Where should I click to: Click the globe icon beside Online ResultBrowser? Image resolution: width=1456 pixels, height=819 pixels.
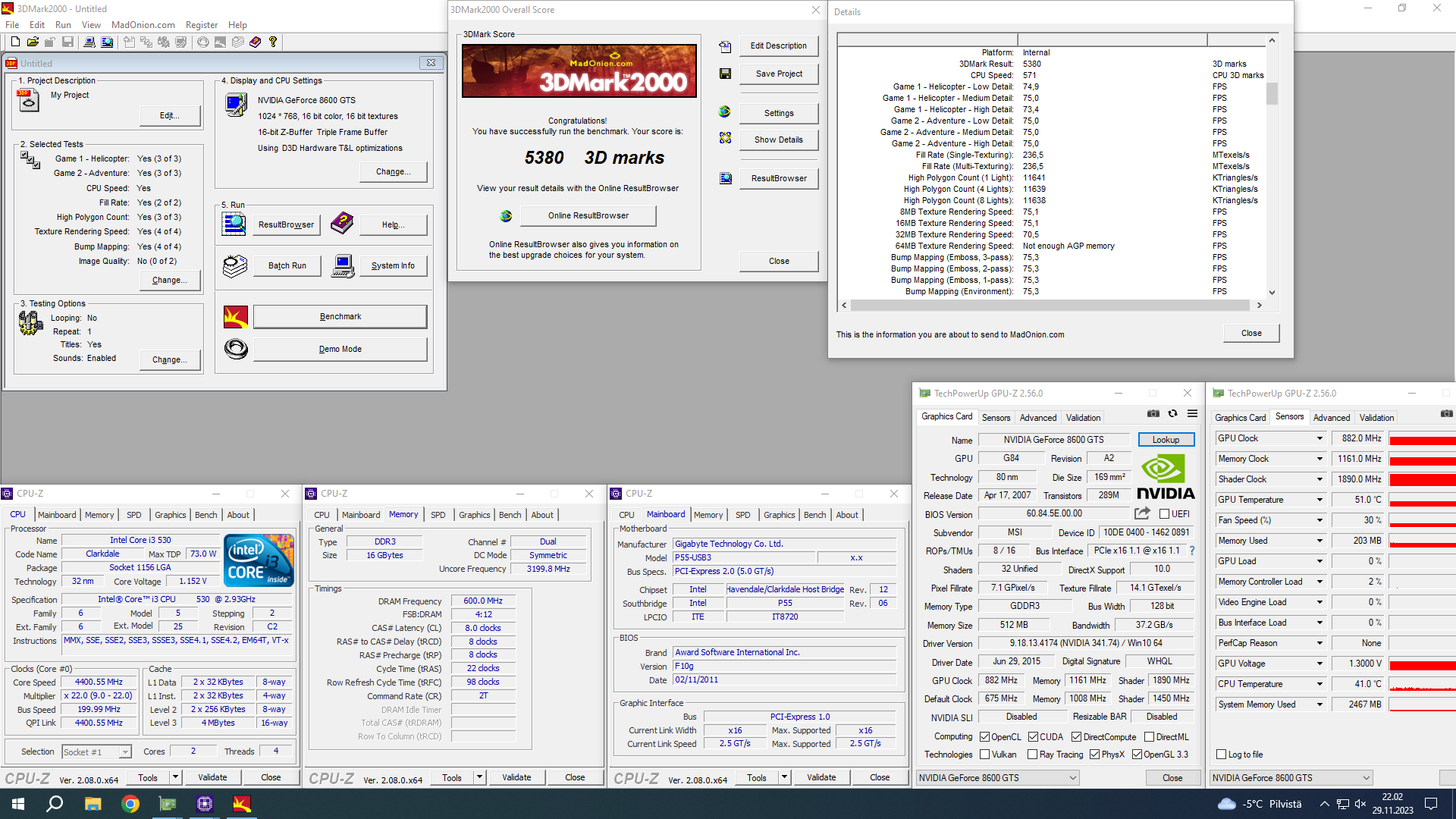(x=506, y=216)
